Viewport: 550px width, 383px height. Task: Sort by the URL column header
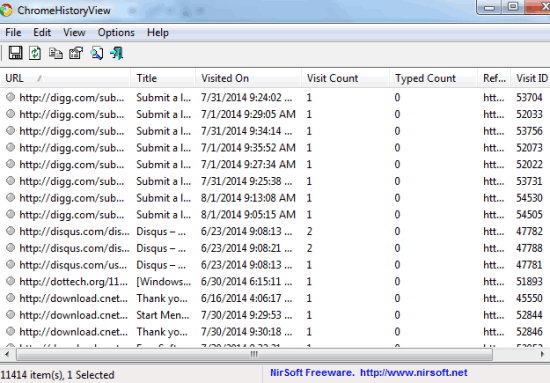[x=65, y=78]
